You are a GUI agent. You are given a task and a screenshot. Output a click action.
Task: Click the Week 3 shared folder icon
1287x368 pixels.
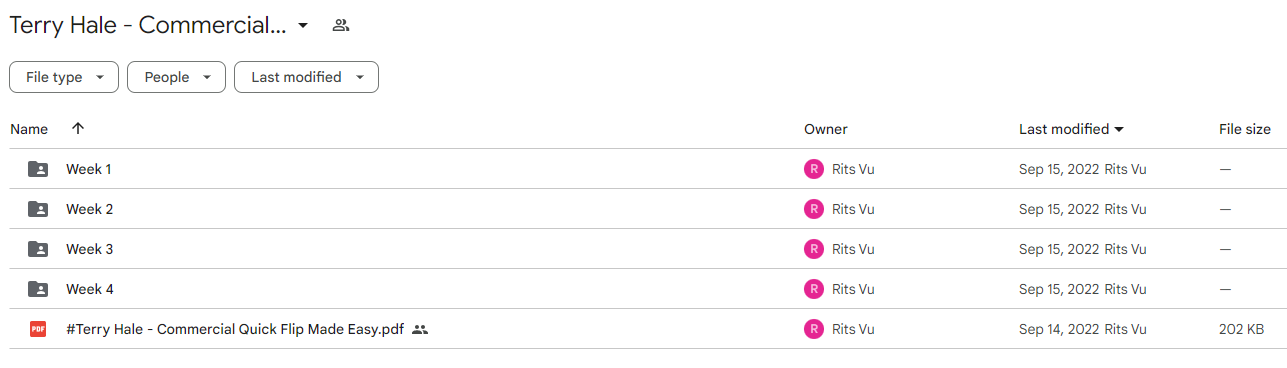[x=38, y=249]
